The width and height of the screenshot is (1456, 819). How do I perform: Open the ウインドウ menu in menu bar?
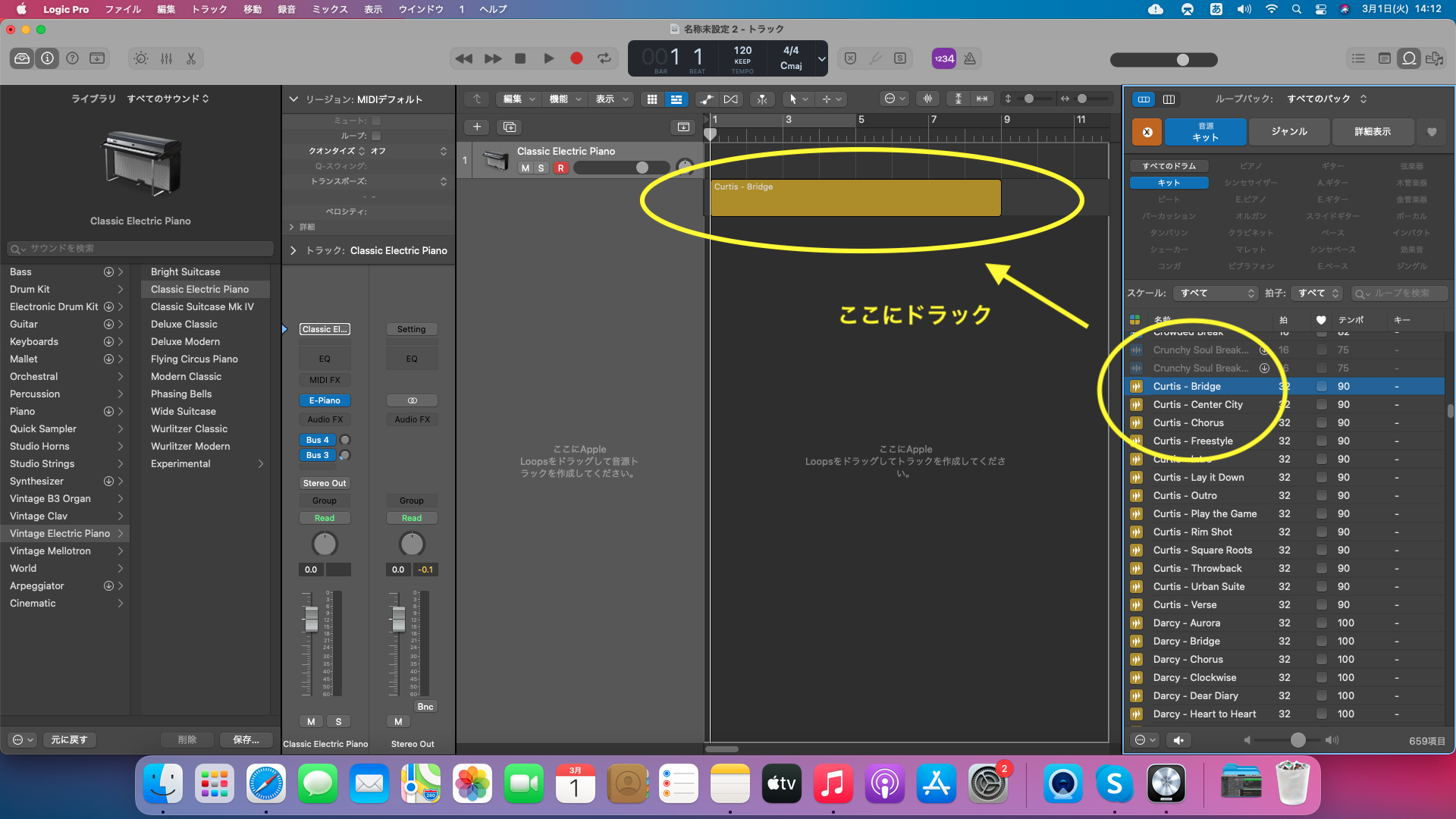421,9
